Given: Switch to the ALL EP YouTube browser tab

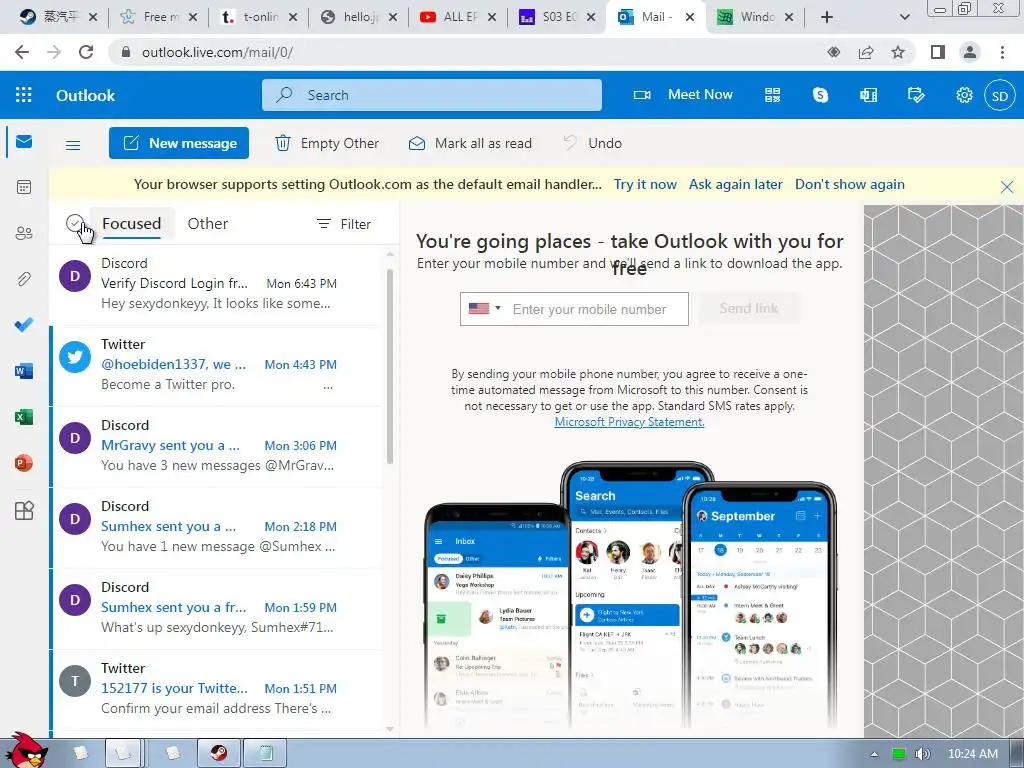Looking at the screenshot, I should 458,17.
